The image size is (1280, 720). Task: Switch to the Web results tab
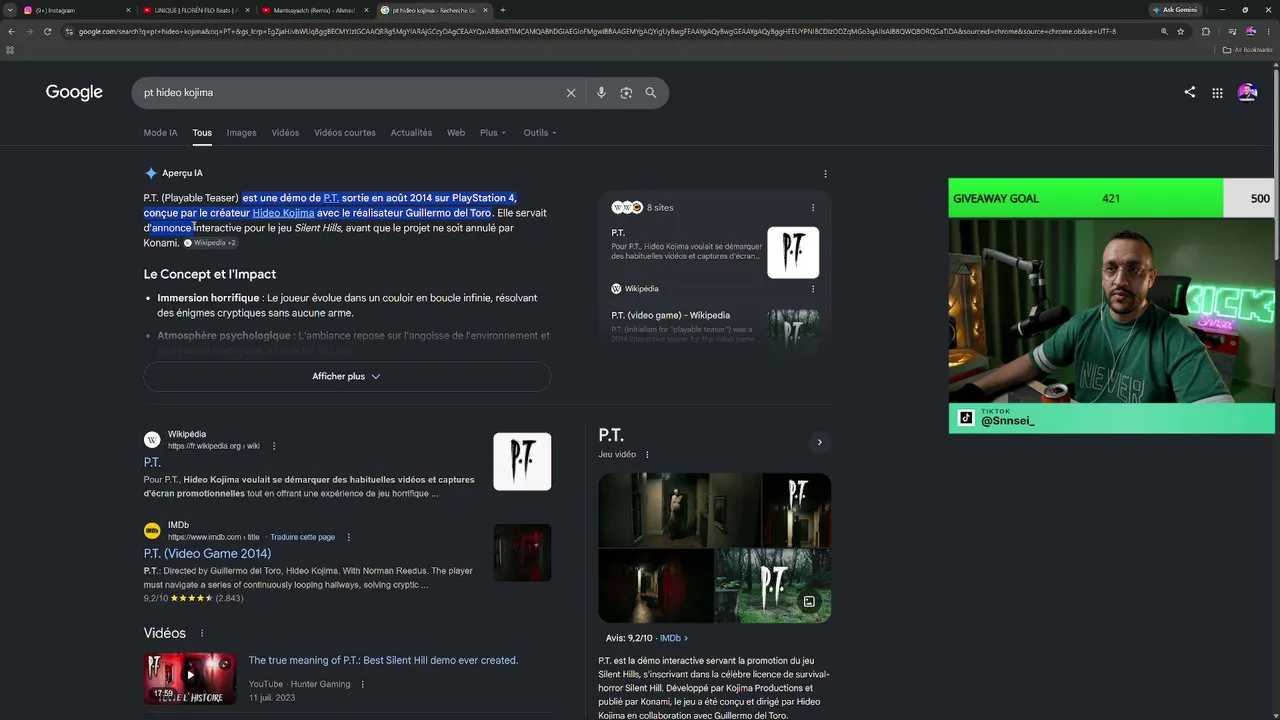point(456,133)
